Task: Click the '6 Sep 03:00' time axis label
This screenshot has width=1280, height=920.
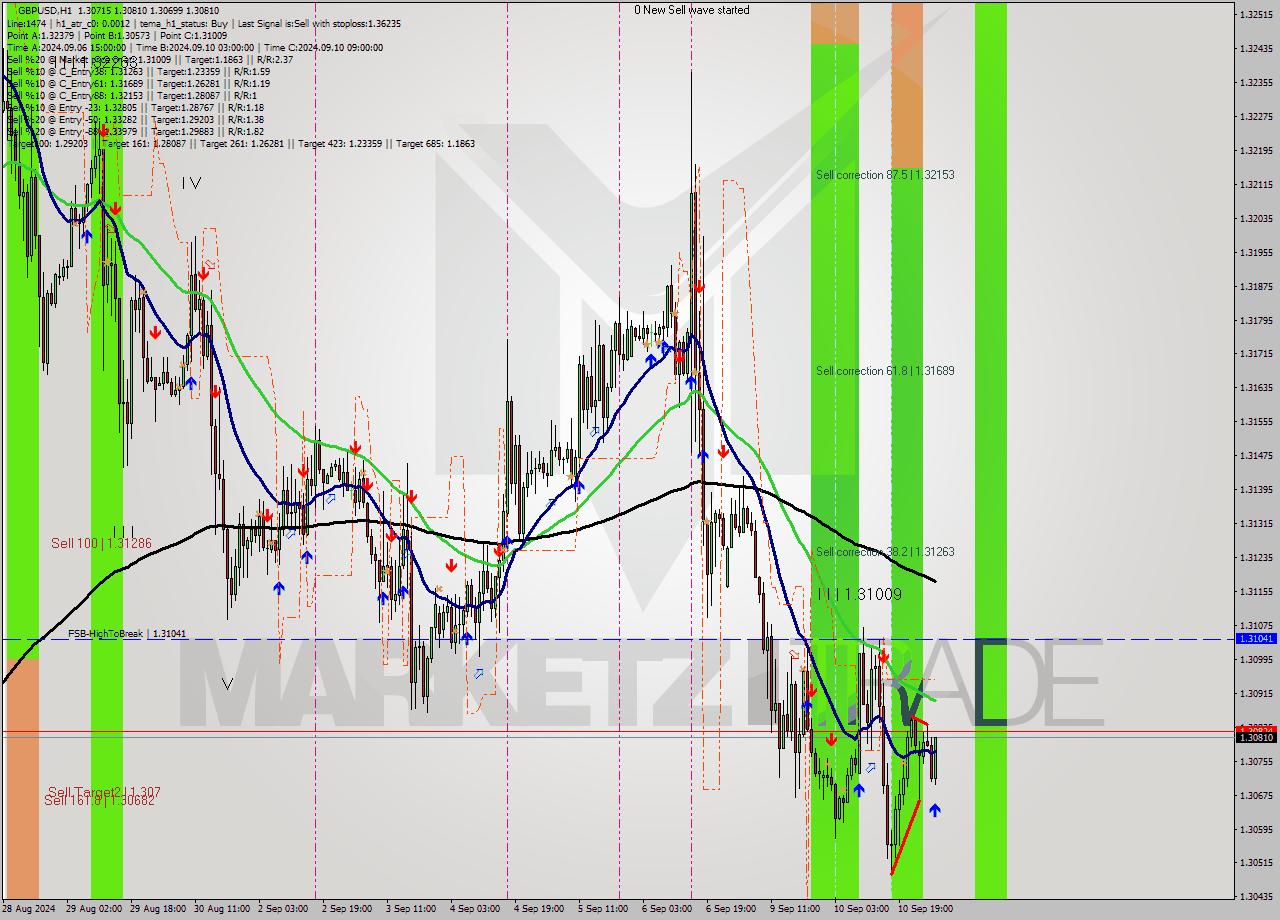Action: coord(667,909)
